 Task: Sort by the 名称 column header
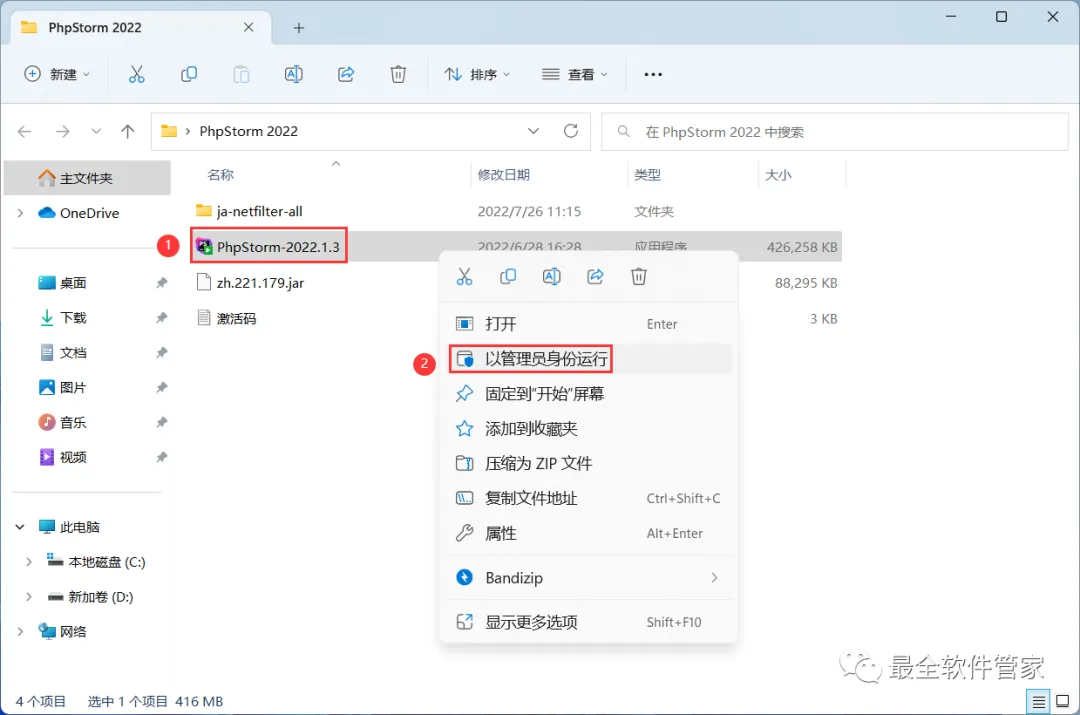[x=220, y=175]
